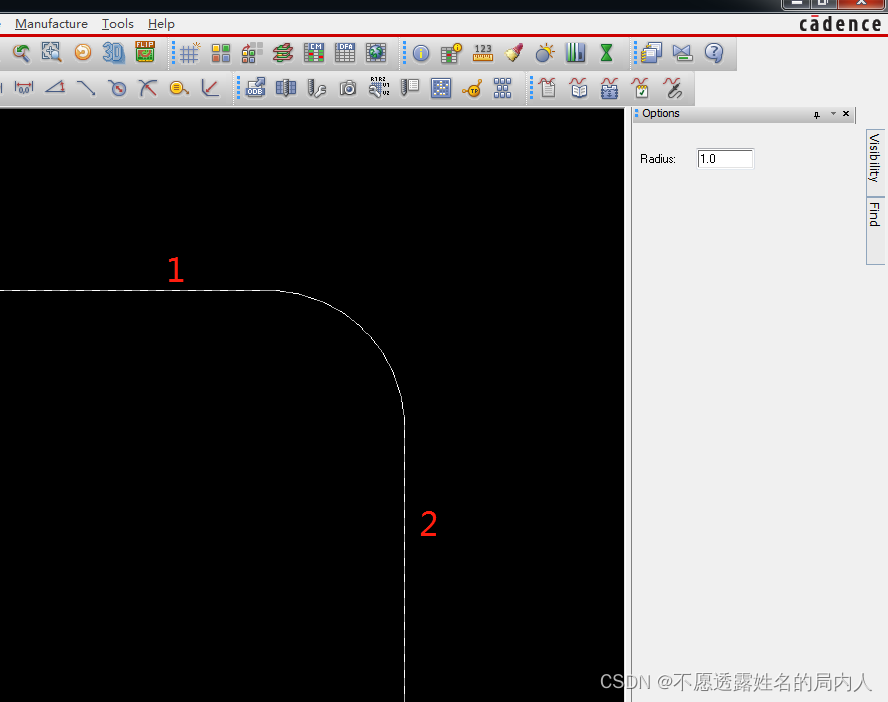Open the Tools menu

tap(118, 24)
